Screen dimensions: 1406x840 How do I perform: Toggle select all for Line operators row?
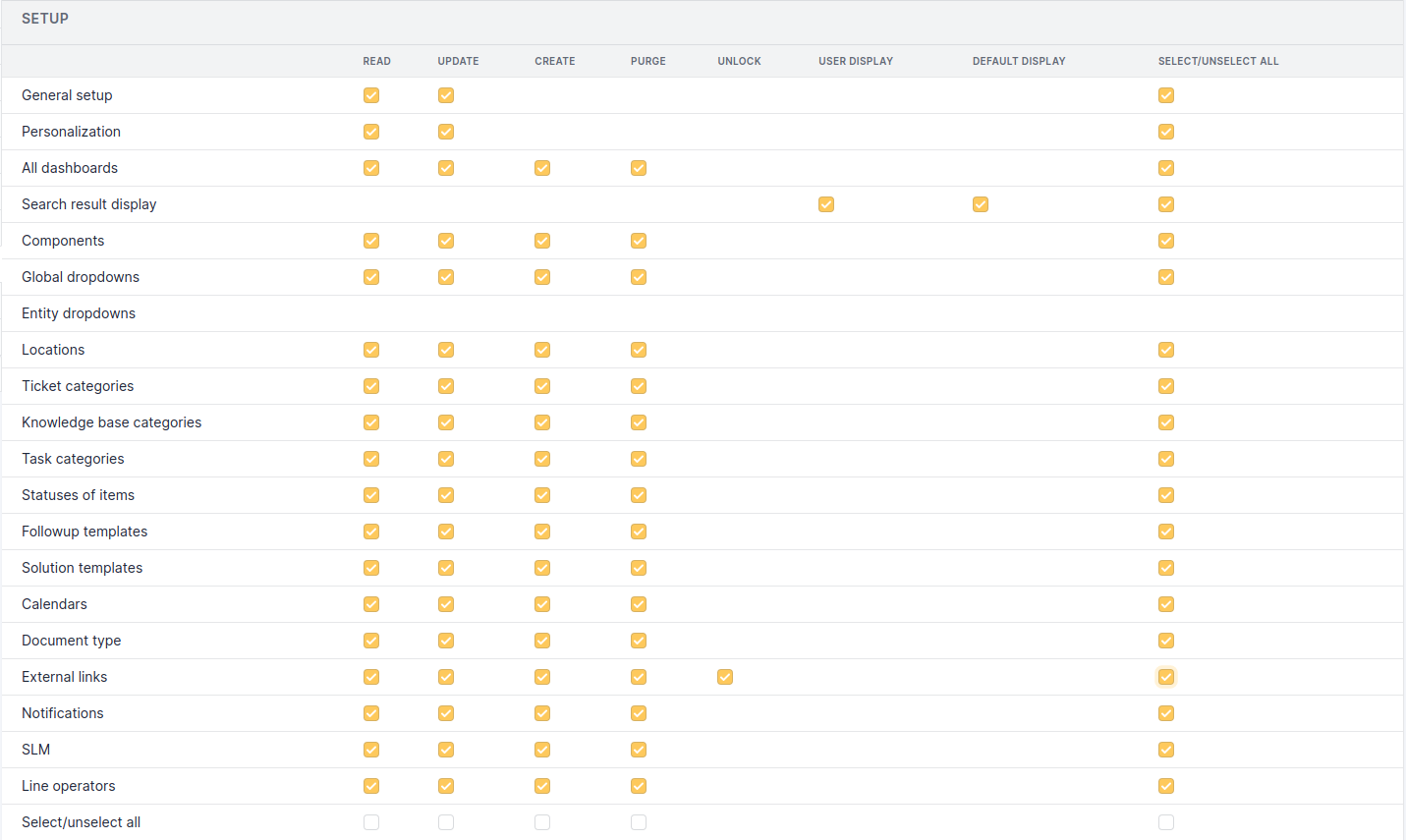pos(1166,786)
